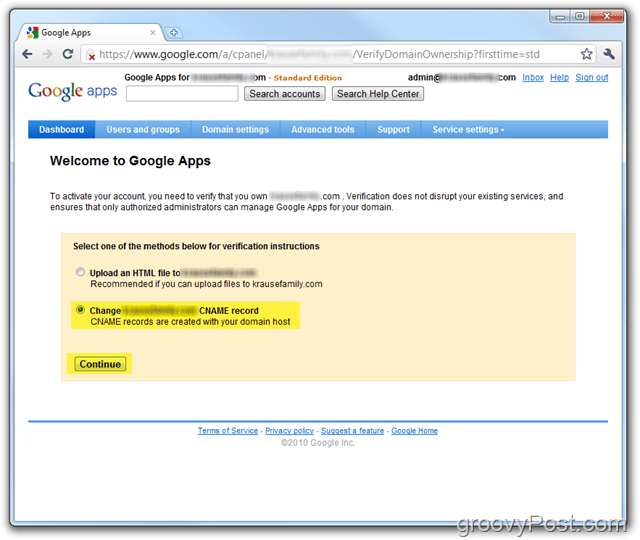Select the Google Apps browser tab
This screenshot has height=540, width=640.
(88, 33)
